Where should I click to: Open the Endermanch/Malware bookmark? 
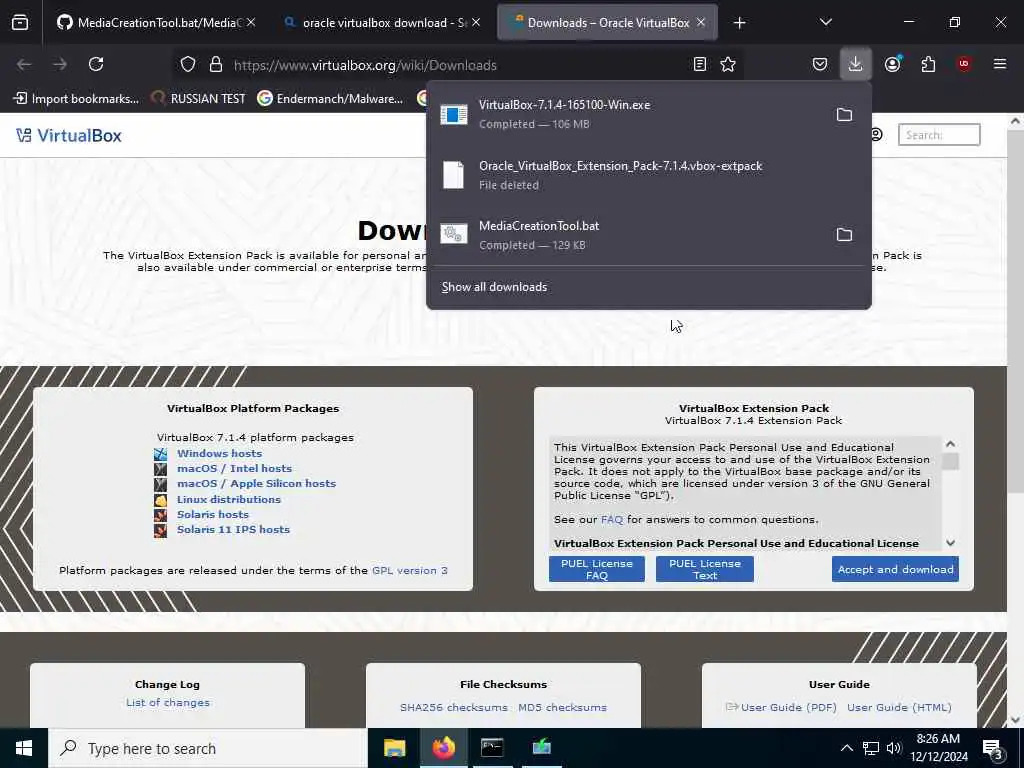coord(330,99)
